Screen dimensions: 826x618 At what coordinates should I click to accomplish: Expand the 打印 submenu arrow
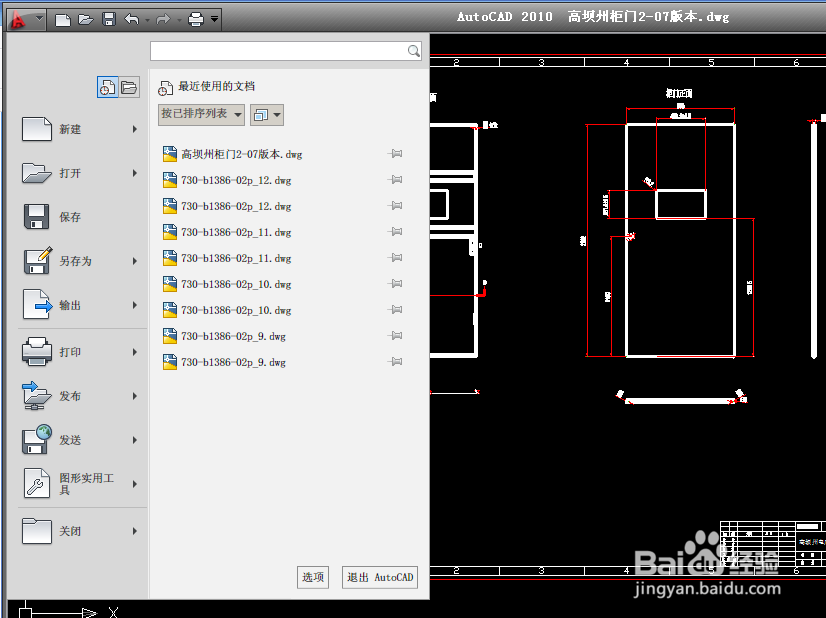(x=135, y=352)
